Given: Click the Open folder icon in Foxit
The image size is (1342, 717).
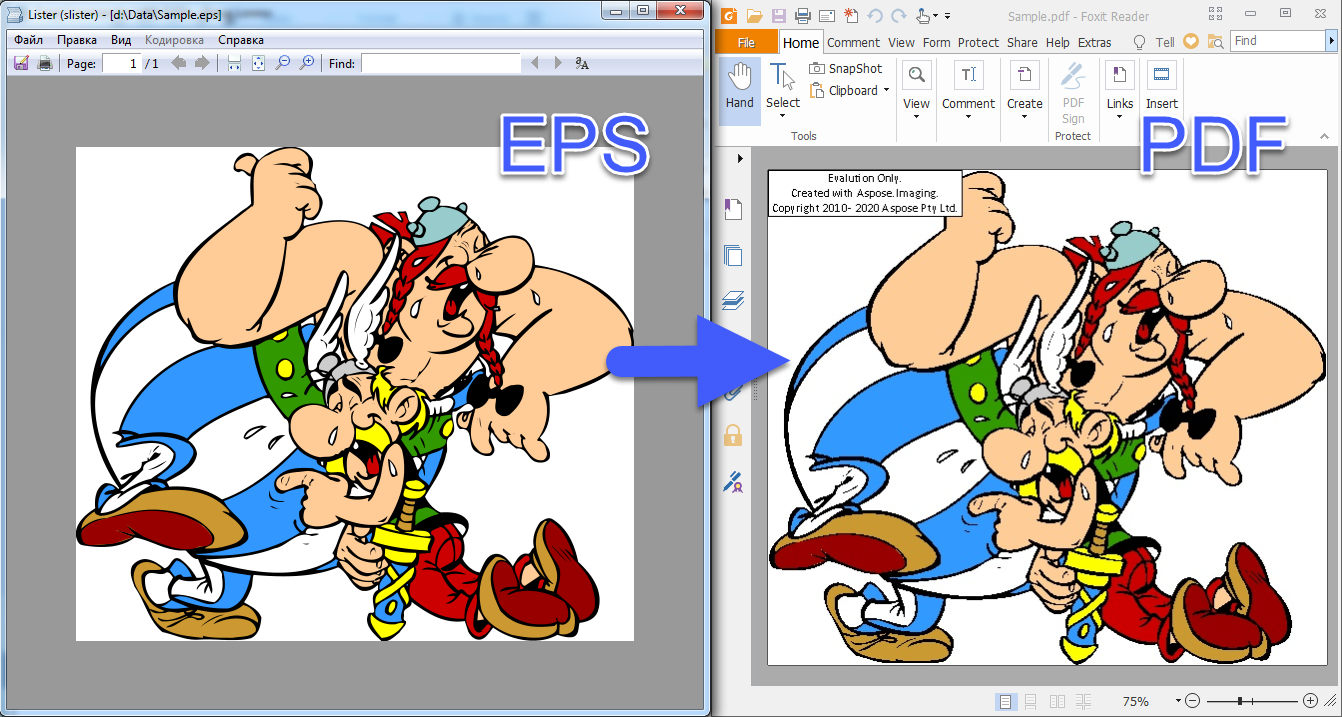Looking at the screenshot, I should point(754,15).
